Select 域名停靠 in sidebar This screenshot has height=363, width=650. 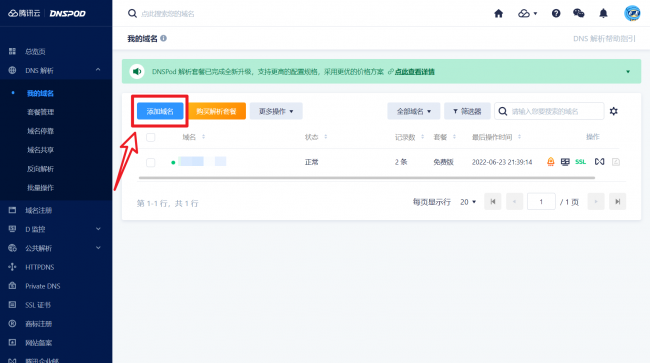click(x=40, y=131)
